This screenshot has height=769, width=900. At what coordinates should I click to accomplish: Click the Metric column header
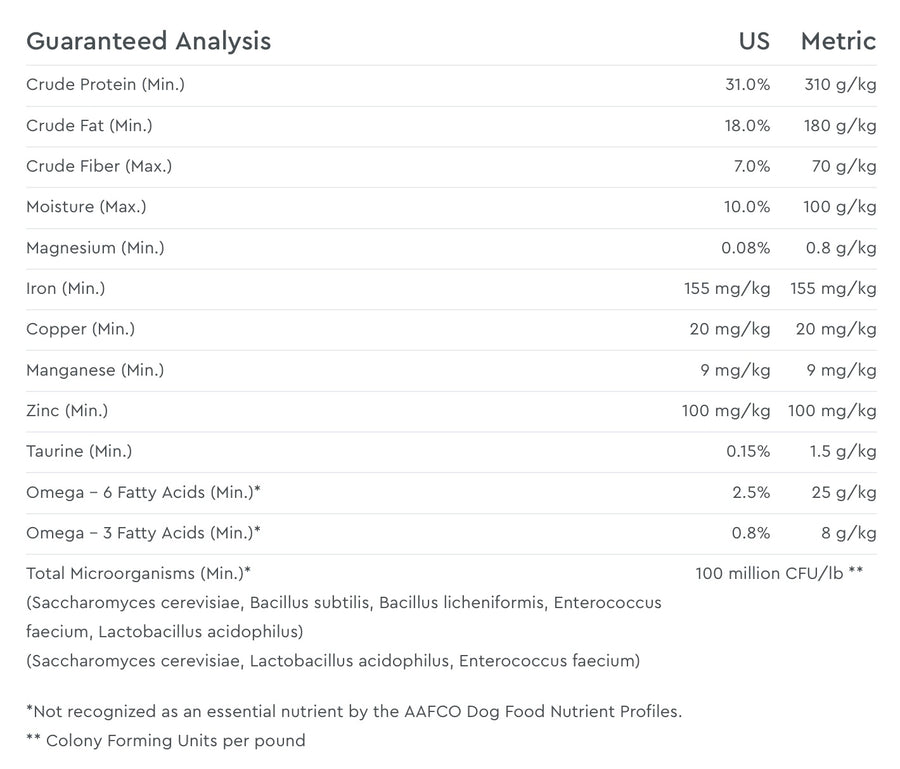(838, 41)
